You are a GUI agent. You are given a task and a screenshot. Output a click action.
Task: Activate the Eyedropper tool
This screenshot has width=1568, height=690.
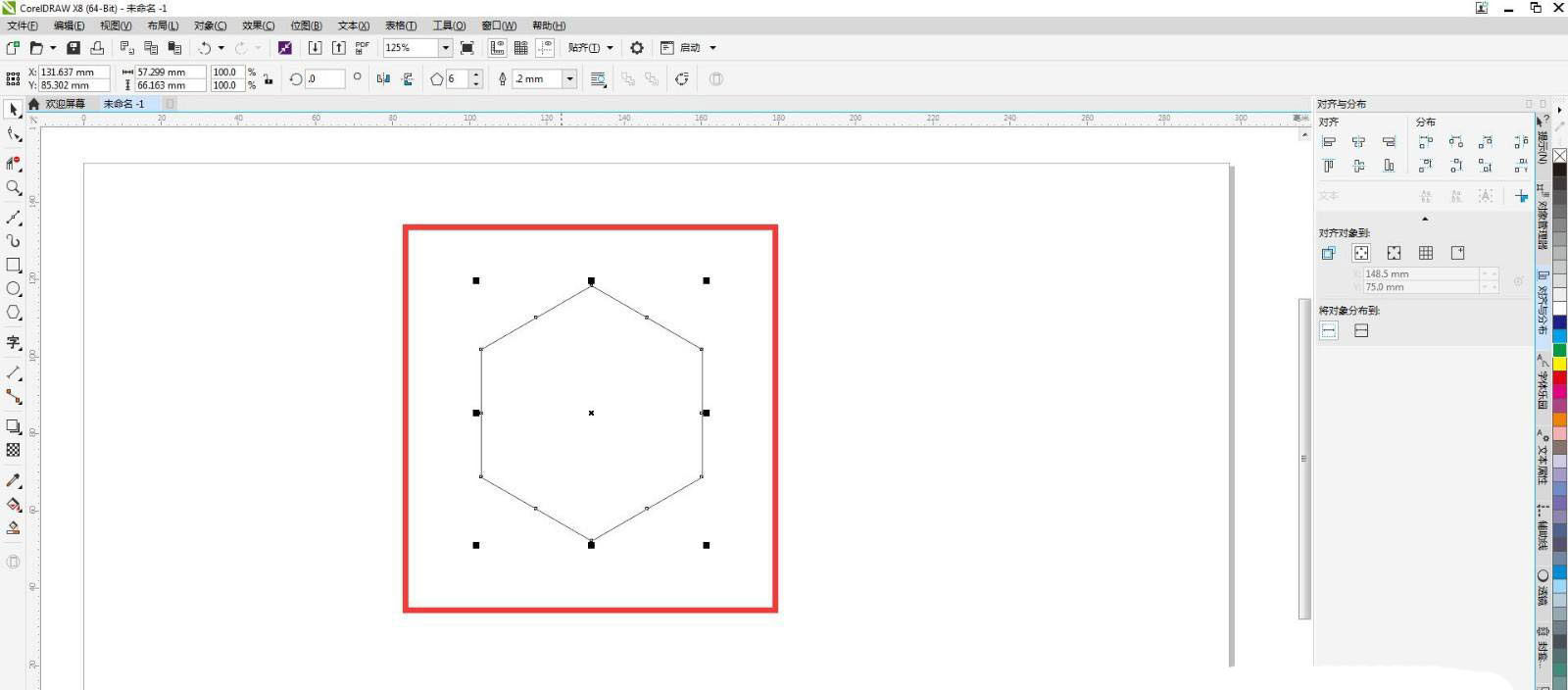(x=14, y=480)
